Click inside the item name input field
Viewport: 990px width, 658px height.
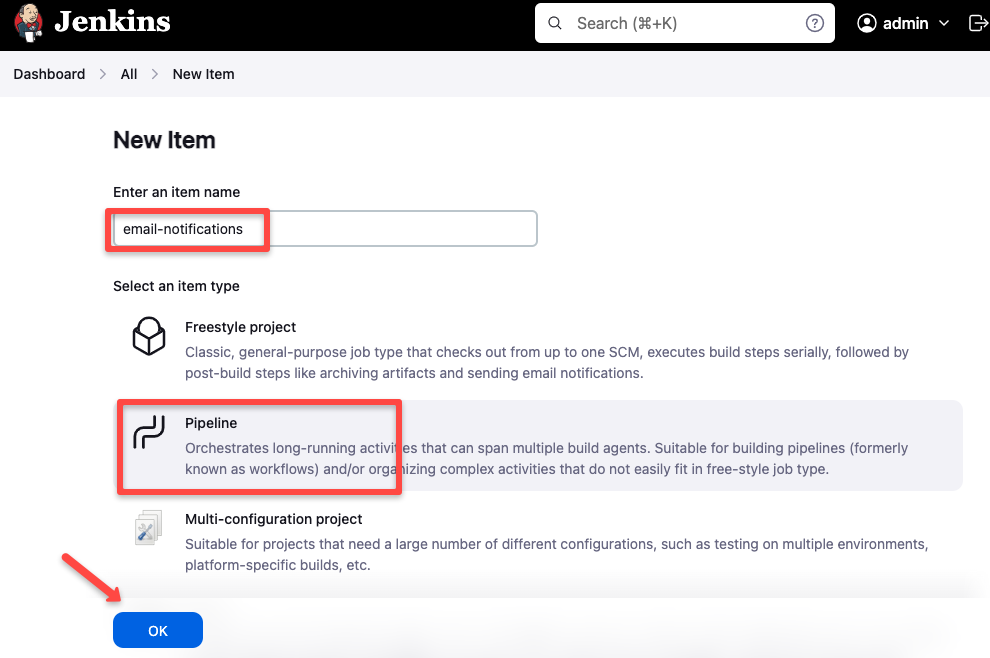pyautogui.click(x=325, y=229)
